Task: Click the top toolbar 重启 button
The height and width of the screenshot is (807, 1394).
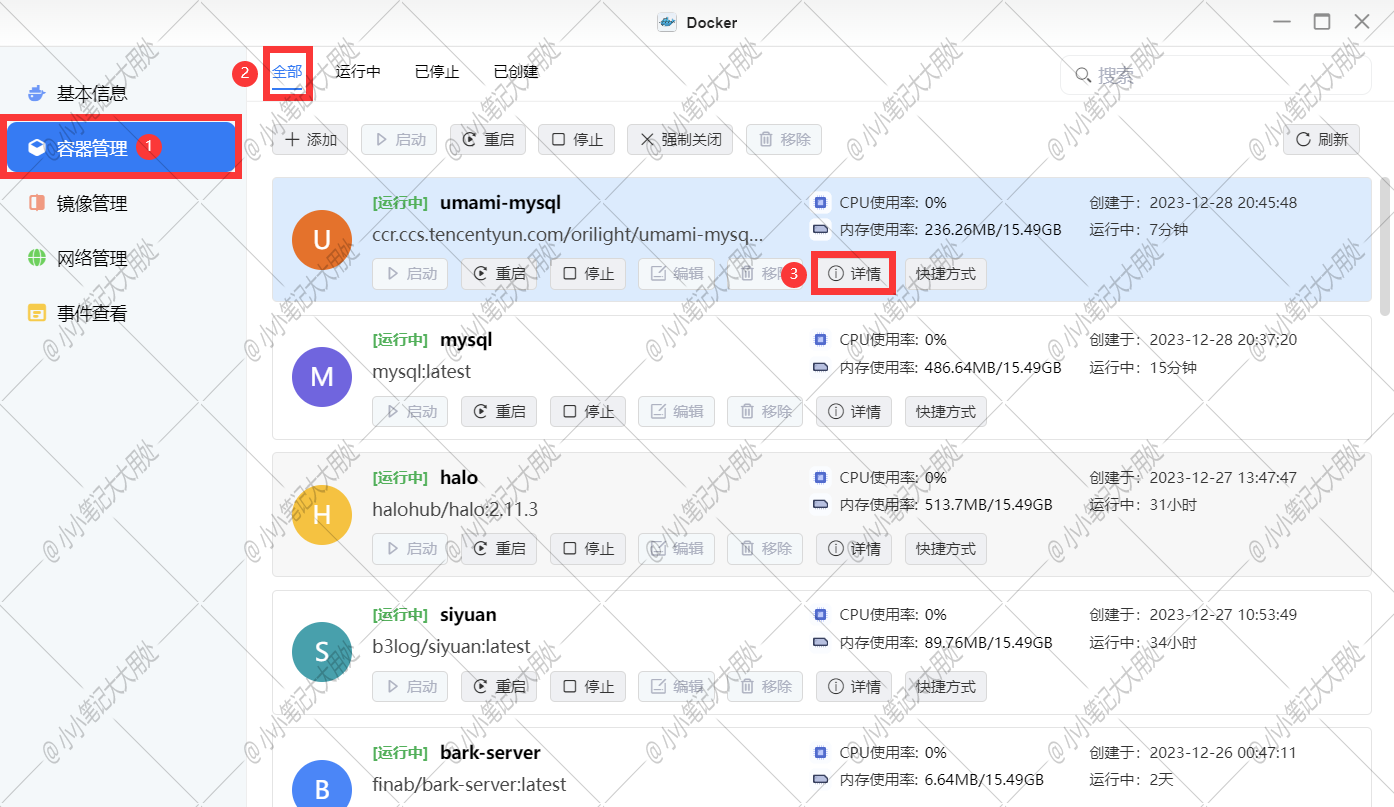Action: (488, 140)
